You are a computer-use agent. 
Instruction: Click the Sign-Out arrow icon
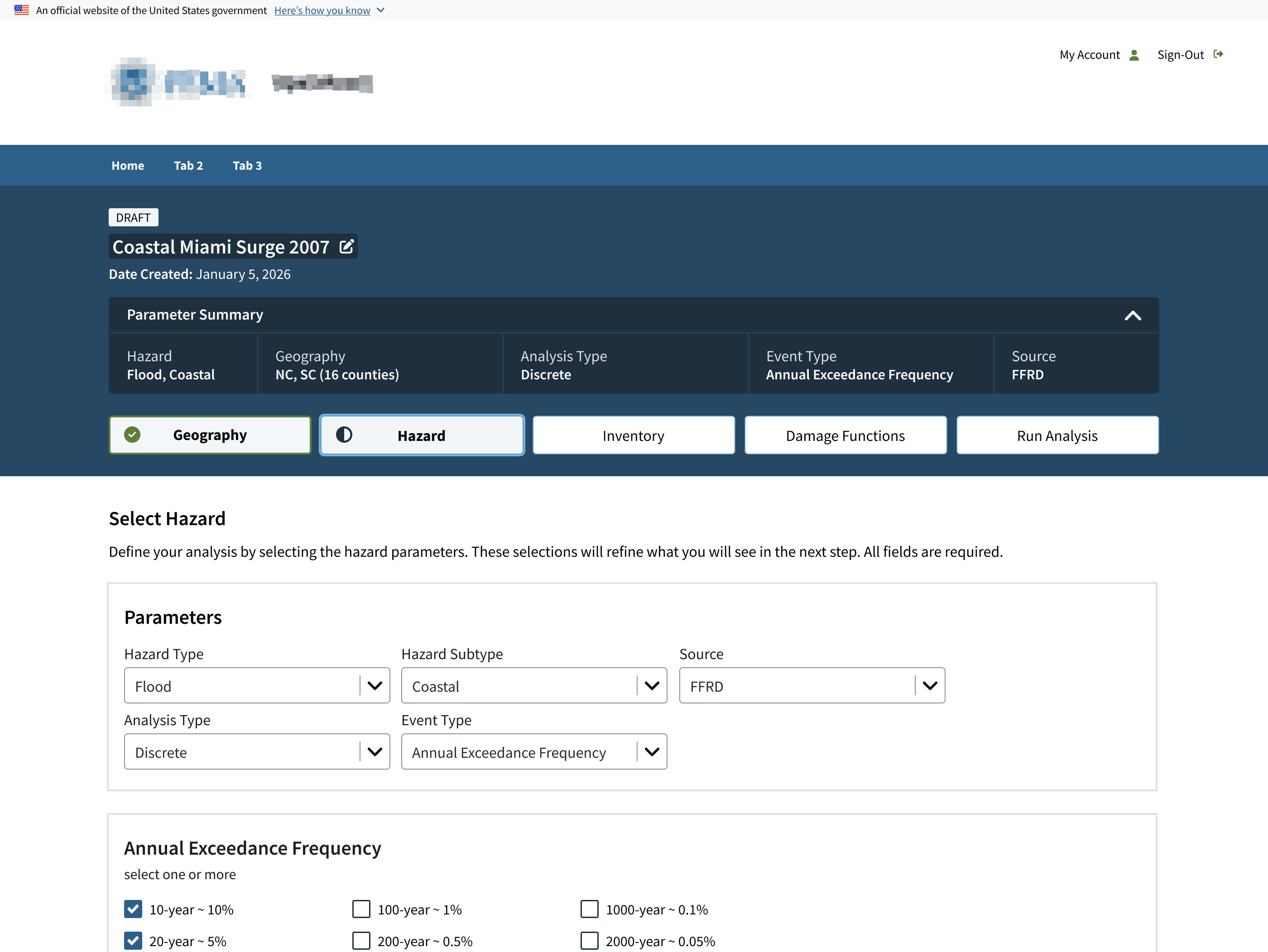(x=1219, y=54)
